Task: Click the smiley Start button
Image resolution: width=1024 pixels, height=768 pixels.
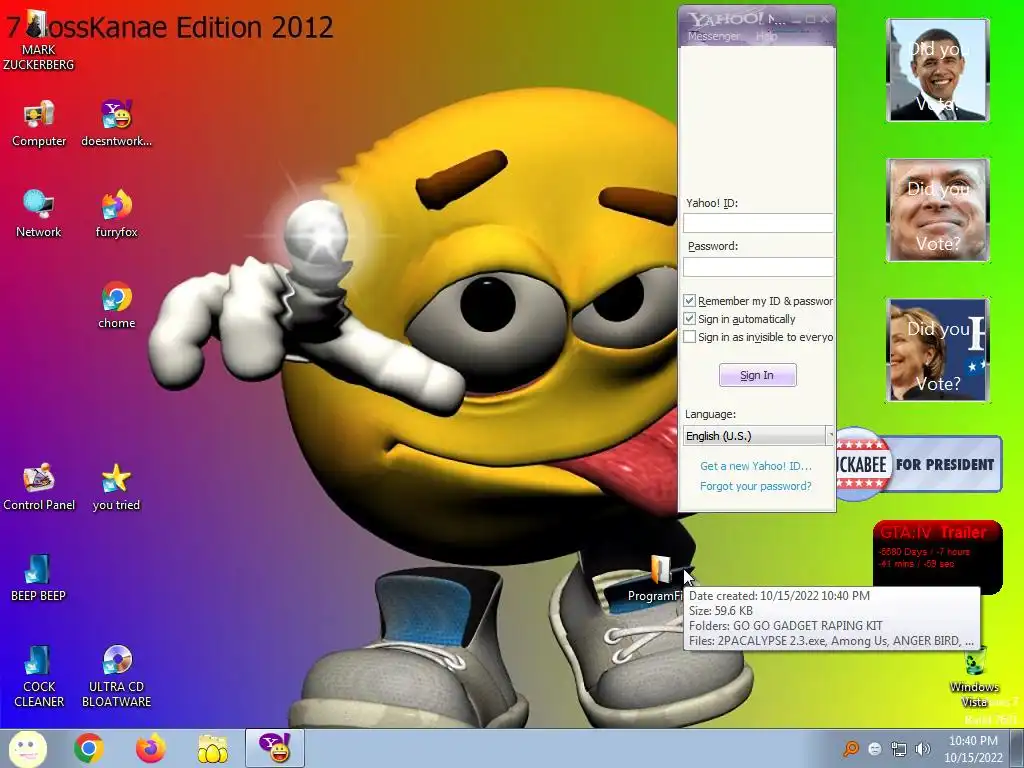Action: [27, 748]
